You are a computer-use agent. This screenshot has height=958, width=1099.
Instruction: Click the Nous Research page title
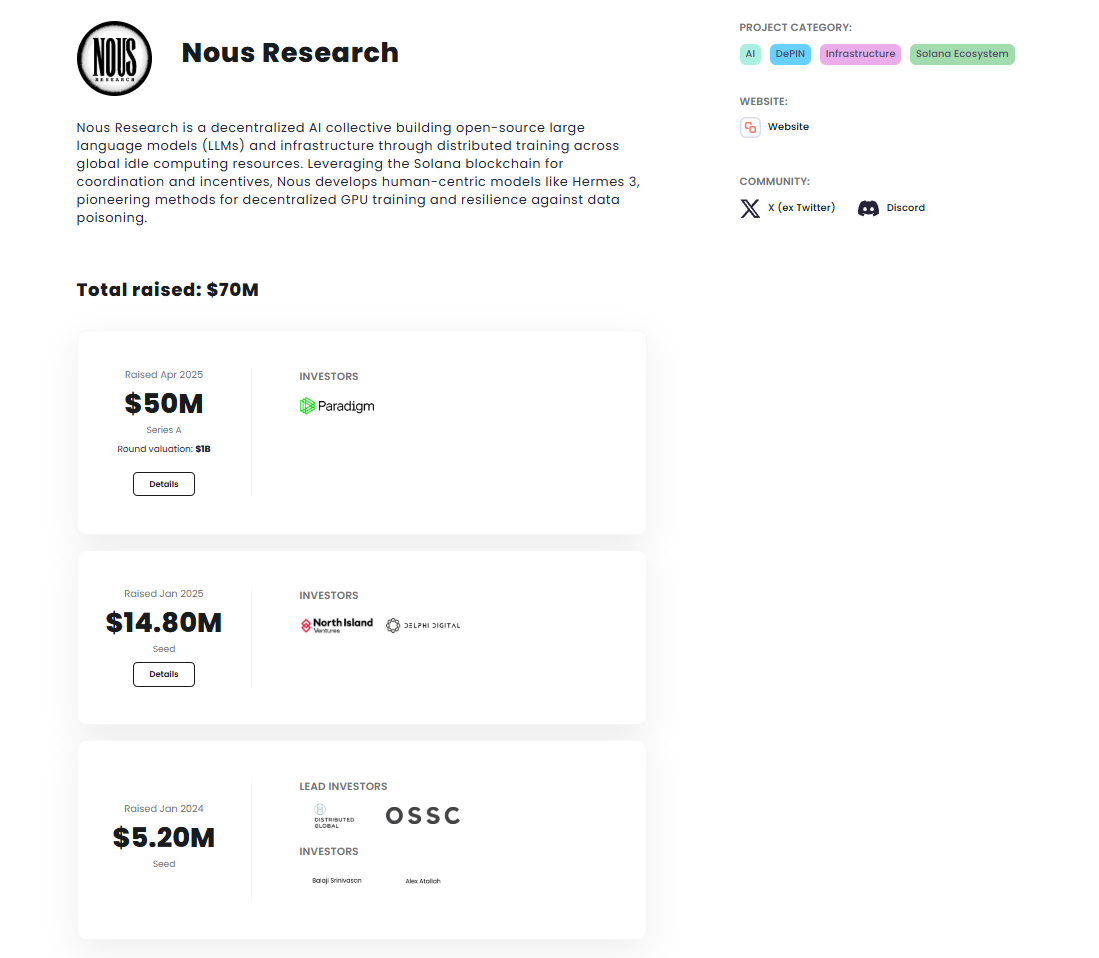coord(290,53)
